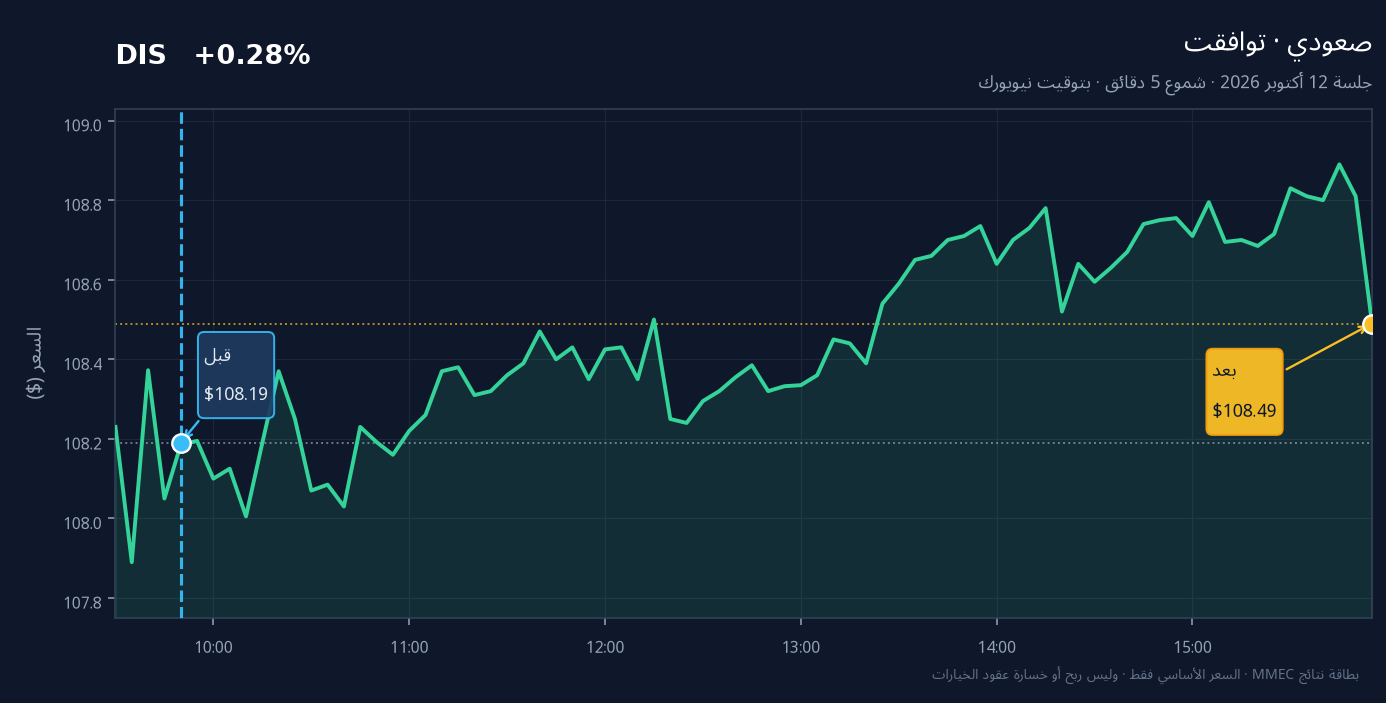
Task: Click the +0.28% change value
Action: click(252, 56)
